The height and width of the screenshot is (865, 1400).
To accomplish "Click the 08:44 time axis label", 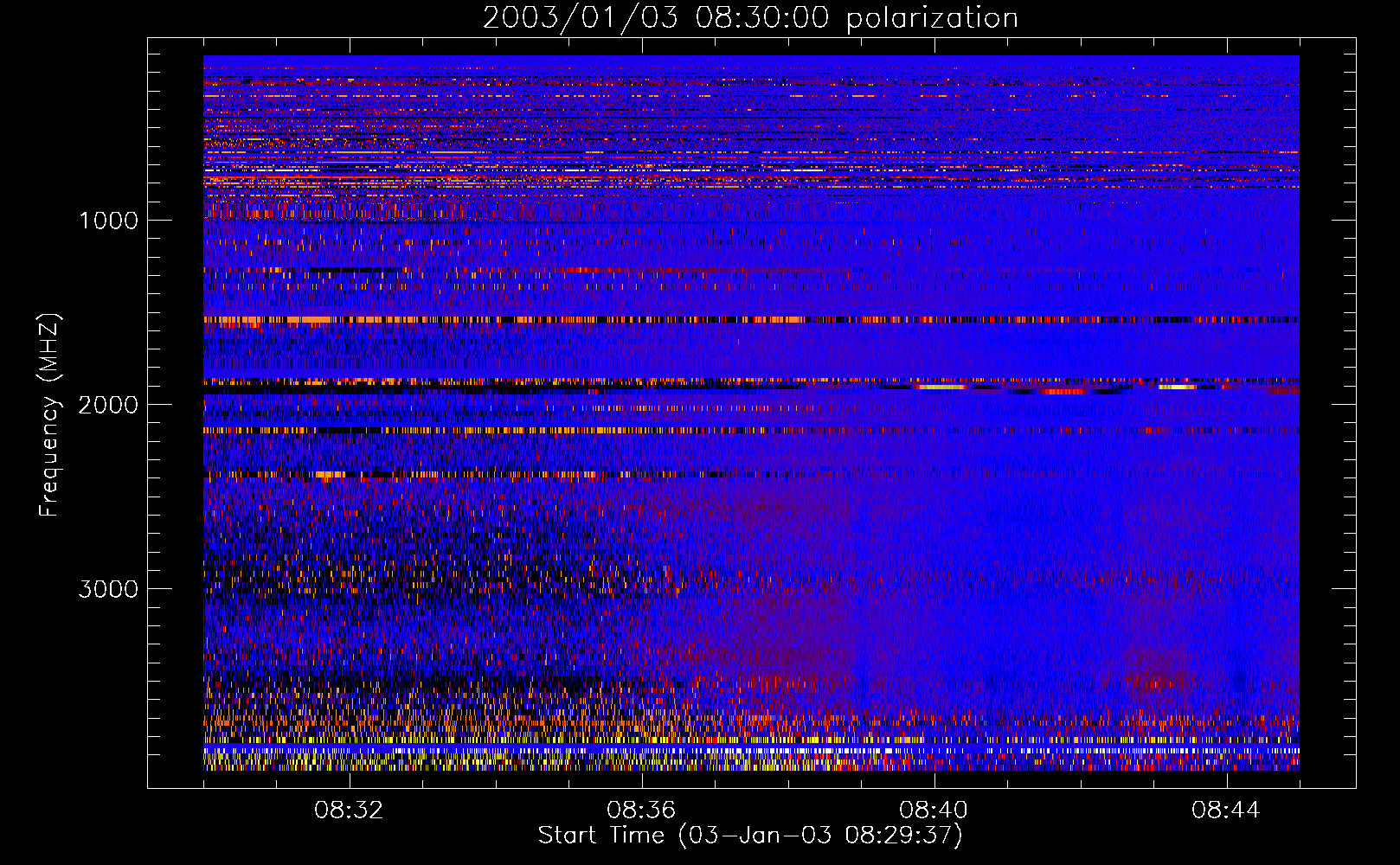I will 1226,811.
